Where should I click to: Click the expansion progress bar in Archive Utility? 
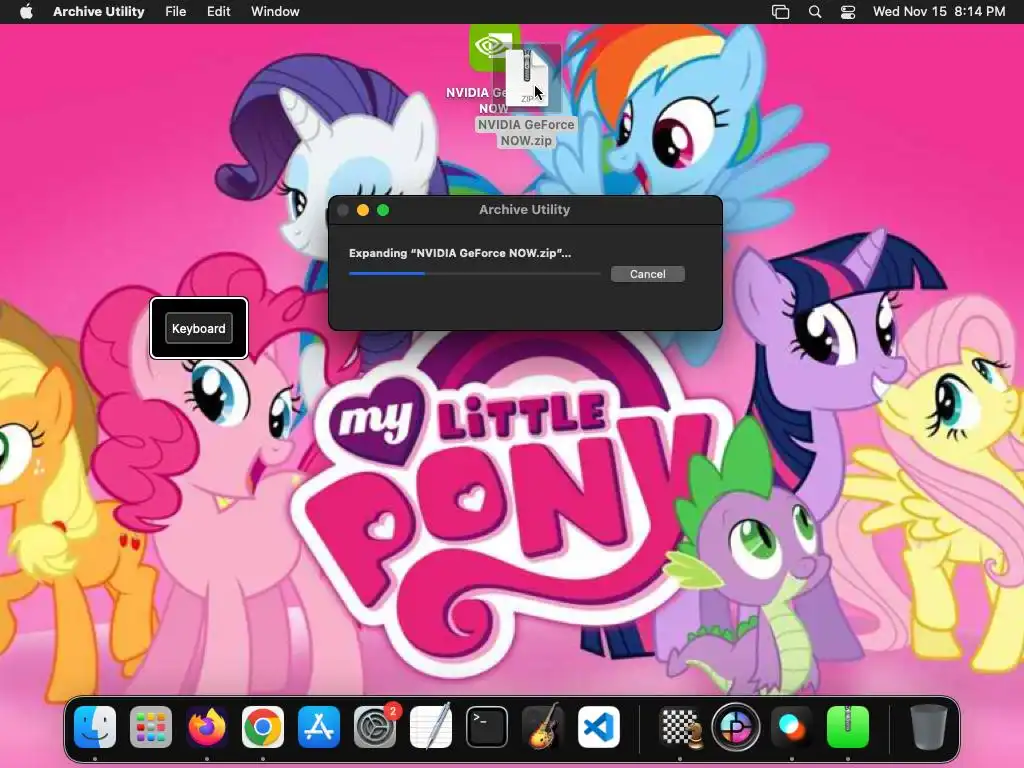[474, 274]
